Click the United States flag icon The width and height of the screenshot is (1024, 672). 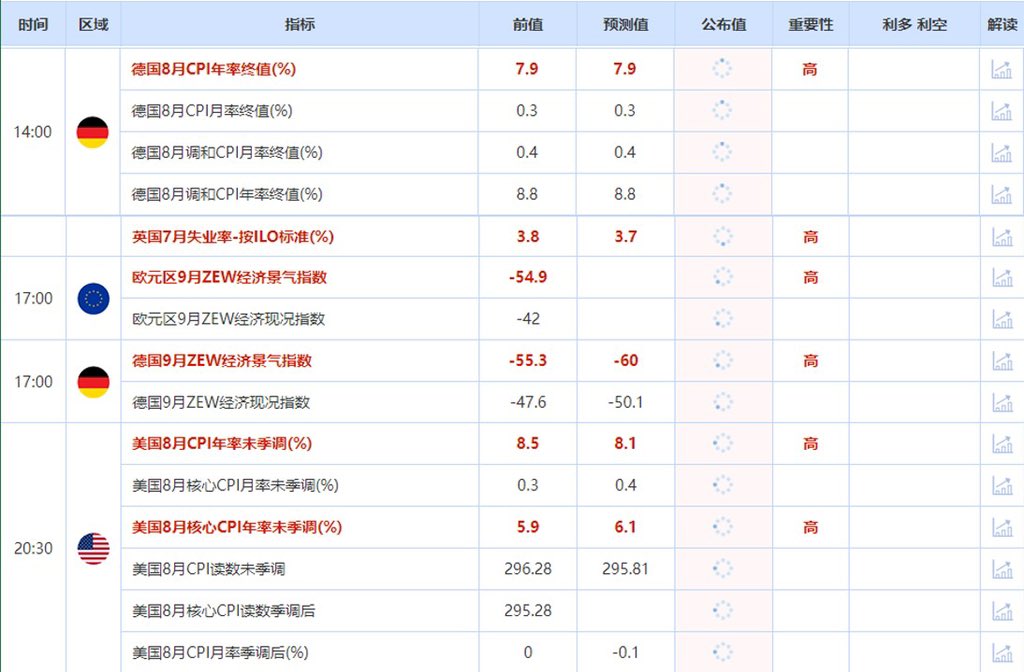93,549
